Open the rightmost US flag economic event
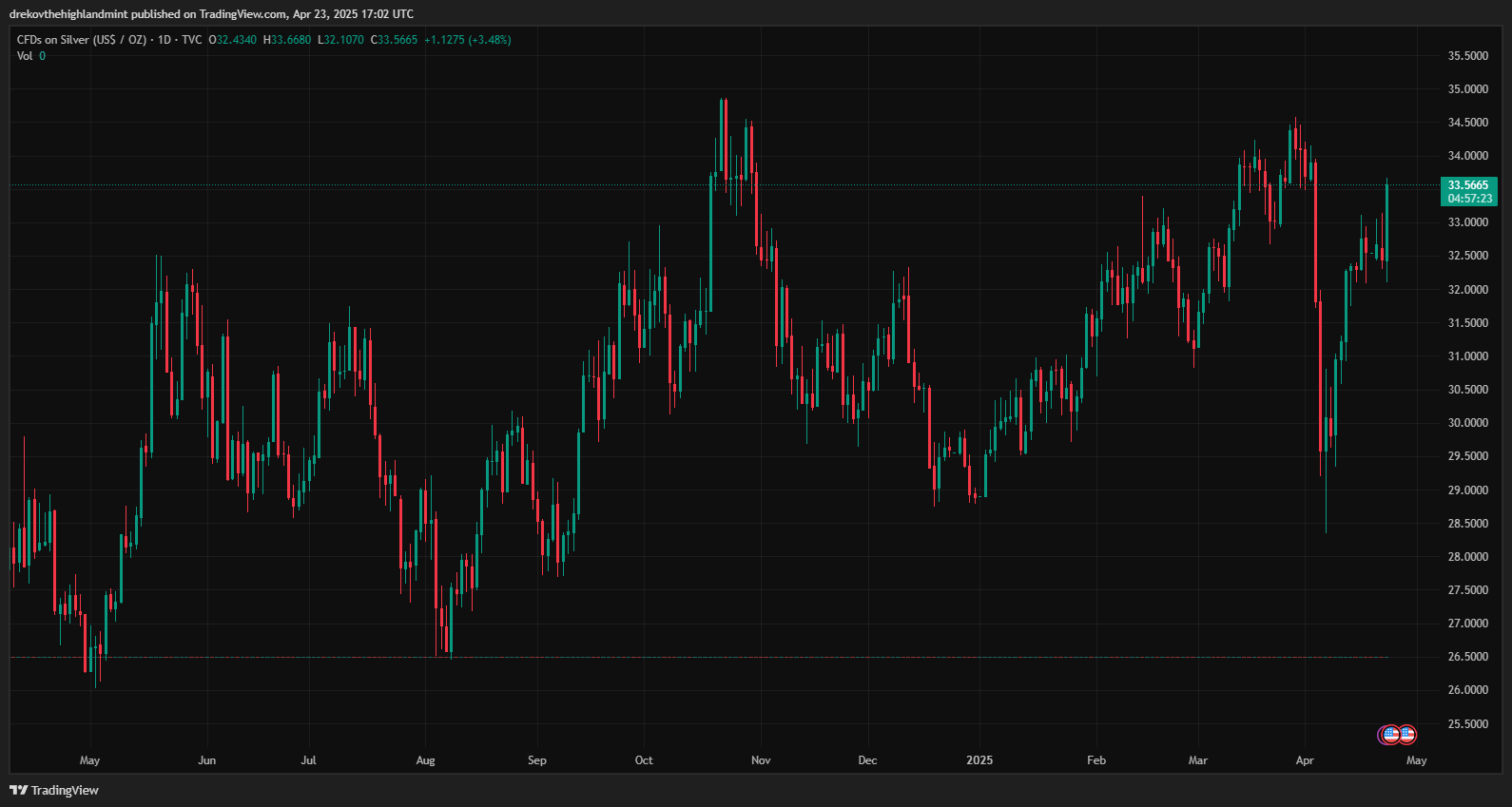1512x807 pixels. [1407, 734]
